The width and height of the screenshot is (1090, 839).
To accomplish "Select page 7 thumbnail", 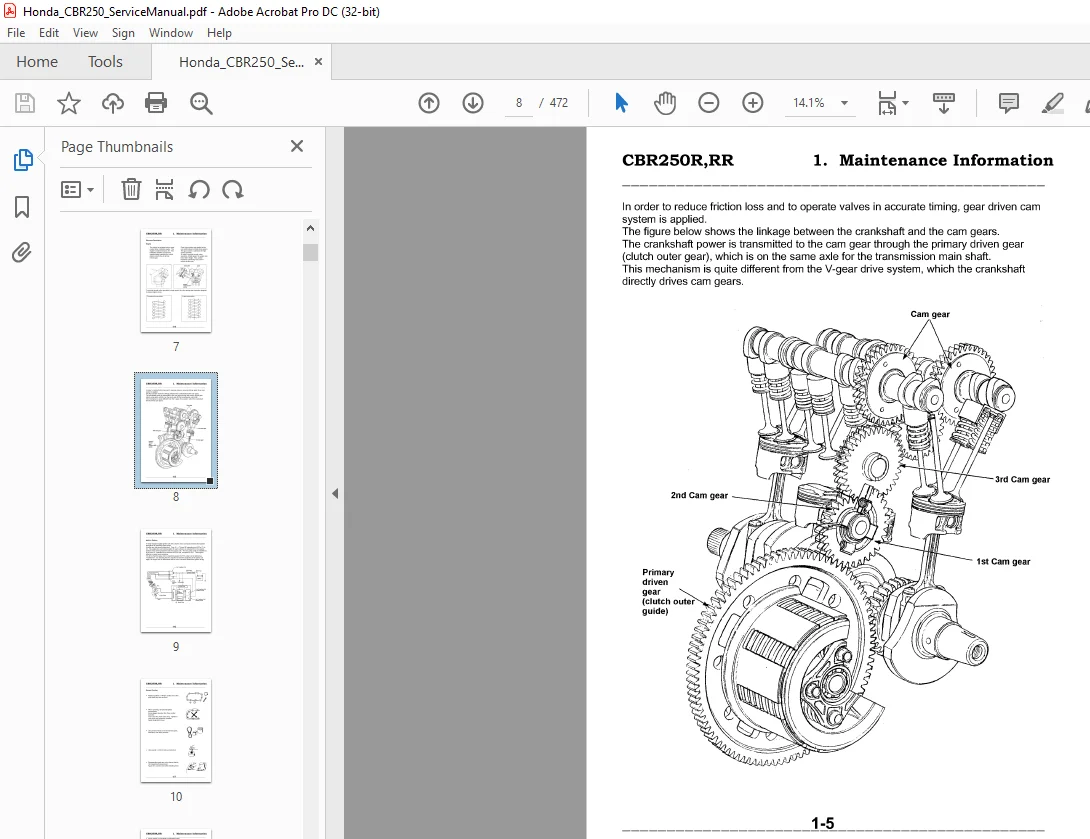I will point(176,281).
